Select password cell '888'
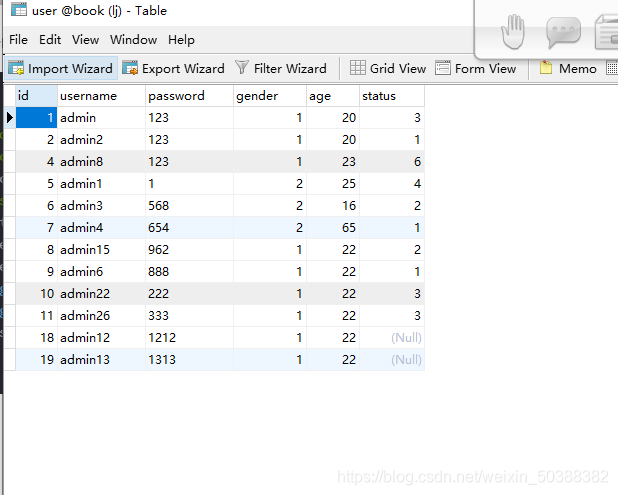Viewport: 618px width, 495px height. click(190, 272)
